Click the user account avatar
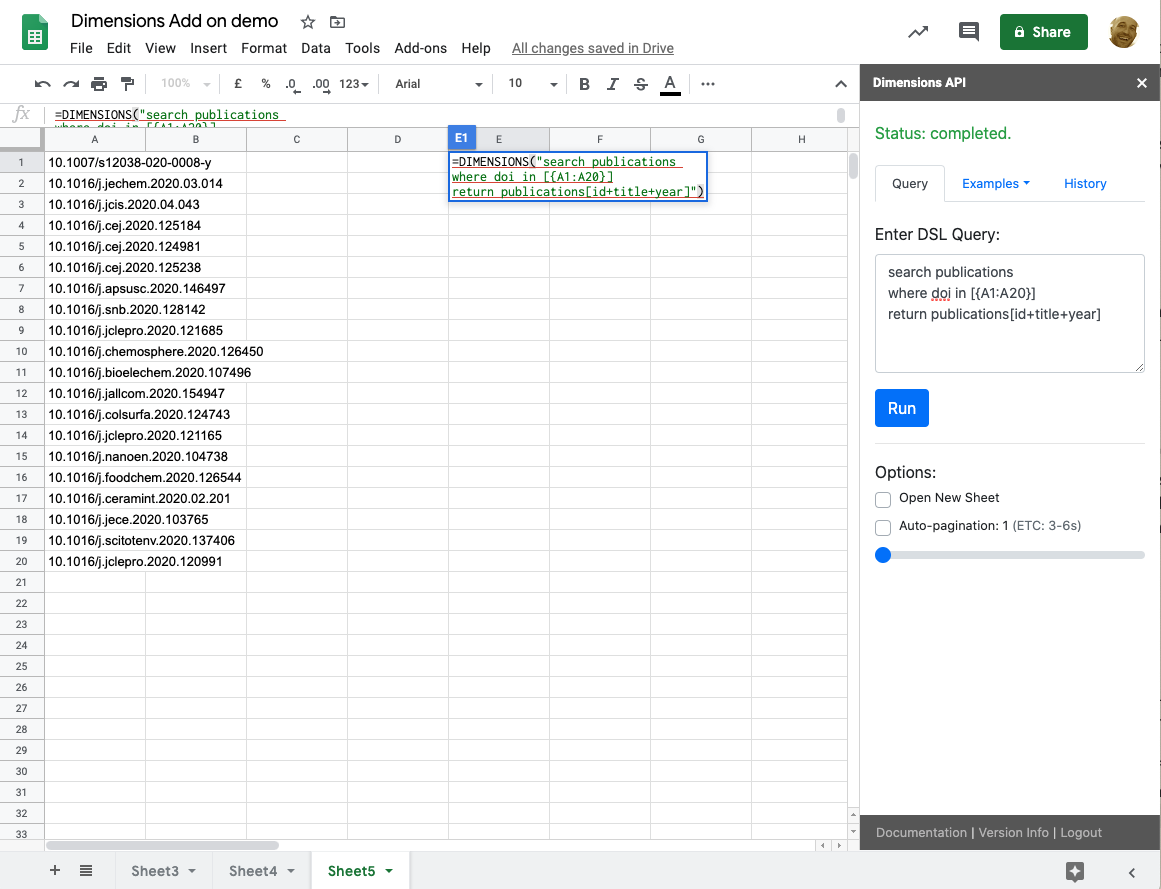Viewport: 1161px width, 889px height. [x=1123, y=32]
